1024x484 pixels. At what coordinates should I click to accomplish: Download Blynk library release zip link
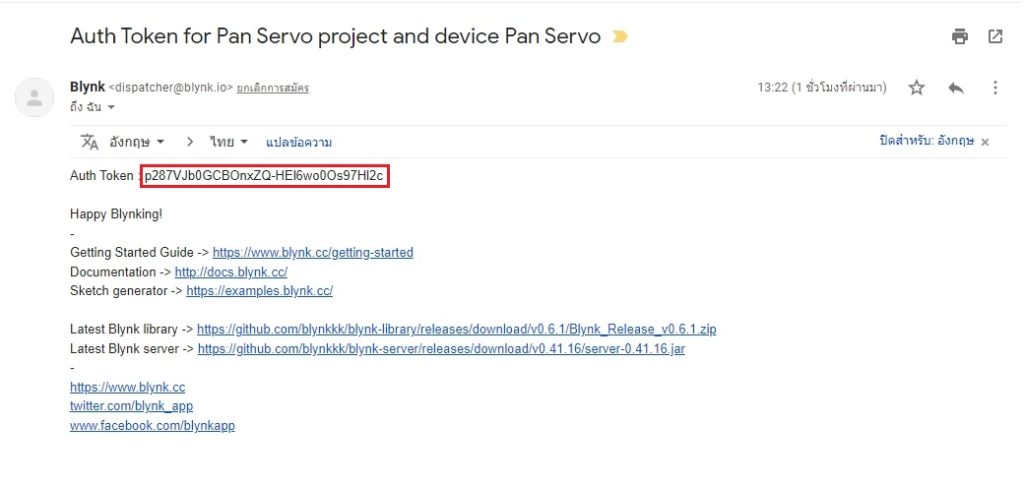[x=456, y=329]
